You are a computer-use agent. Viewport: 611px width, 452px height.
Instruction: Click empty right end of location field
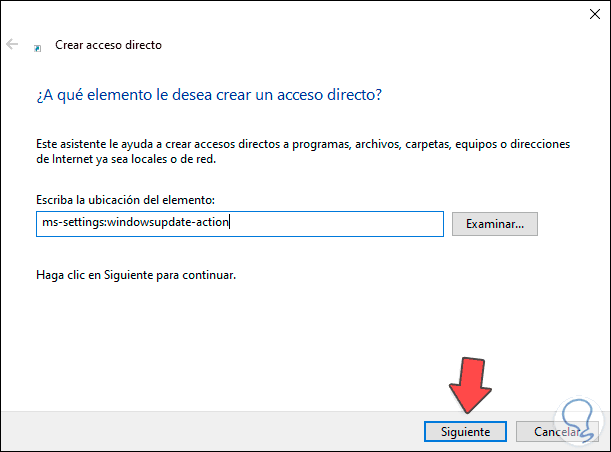(380, 223)
